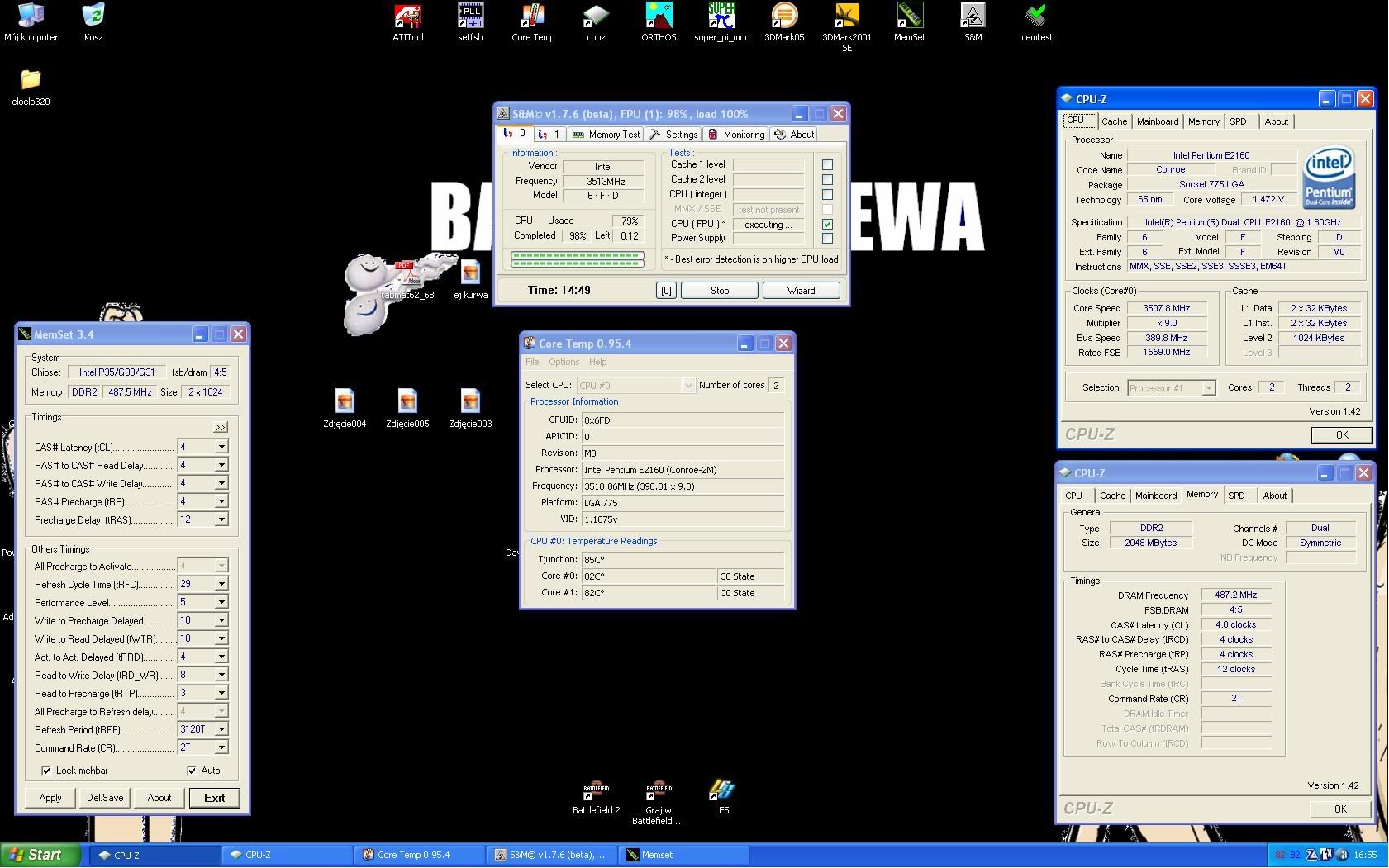
Task: Expand Refresh Cycle Time (tRFC) dropdown
Action: (x=221, y=584)
